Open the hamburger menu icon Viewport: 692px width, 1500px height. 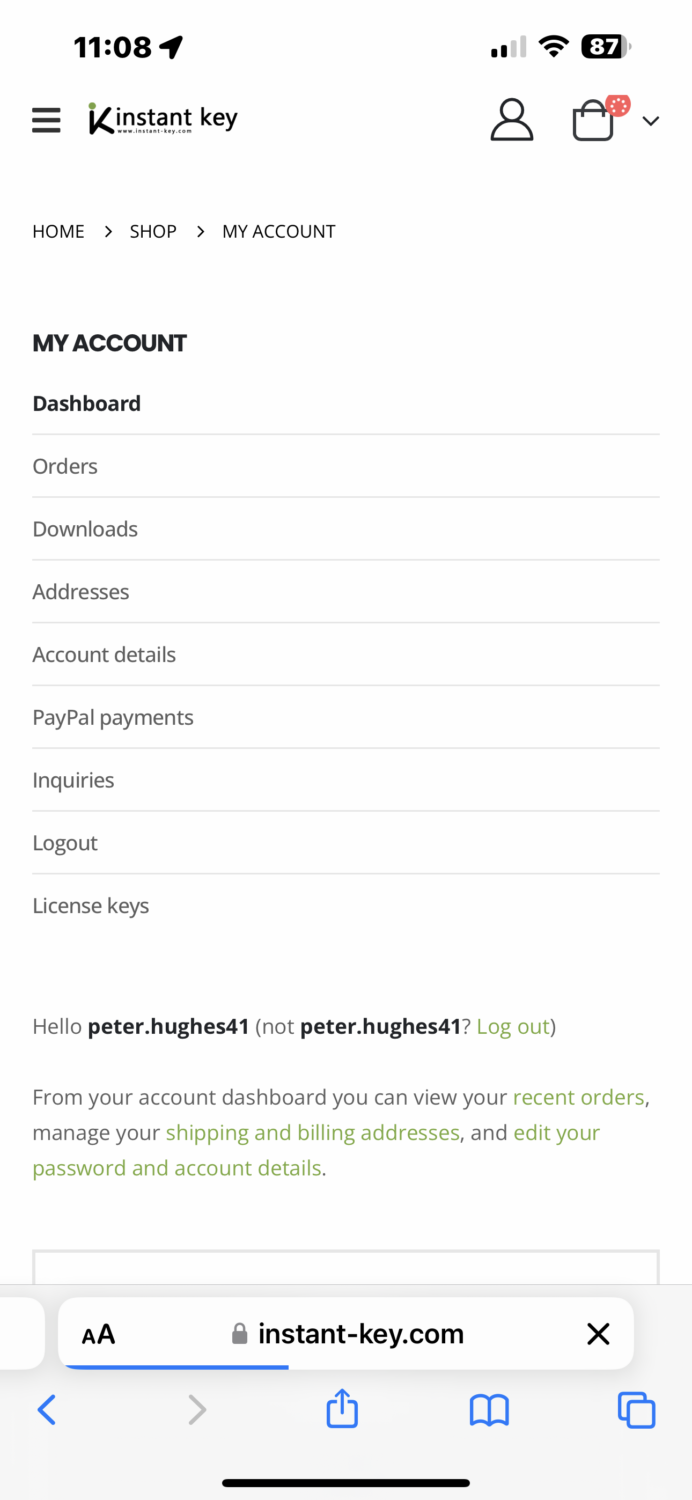[x=46, y=120]
